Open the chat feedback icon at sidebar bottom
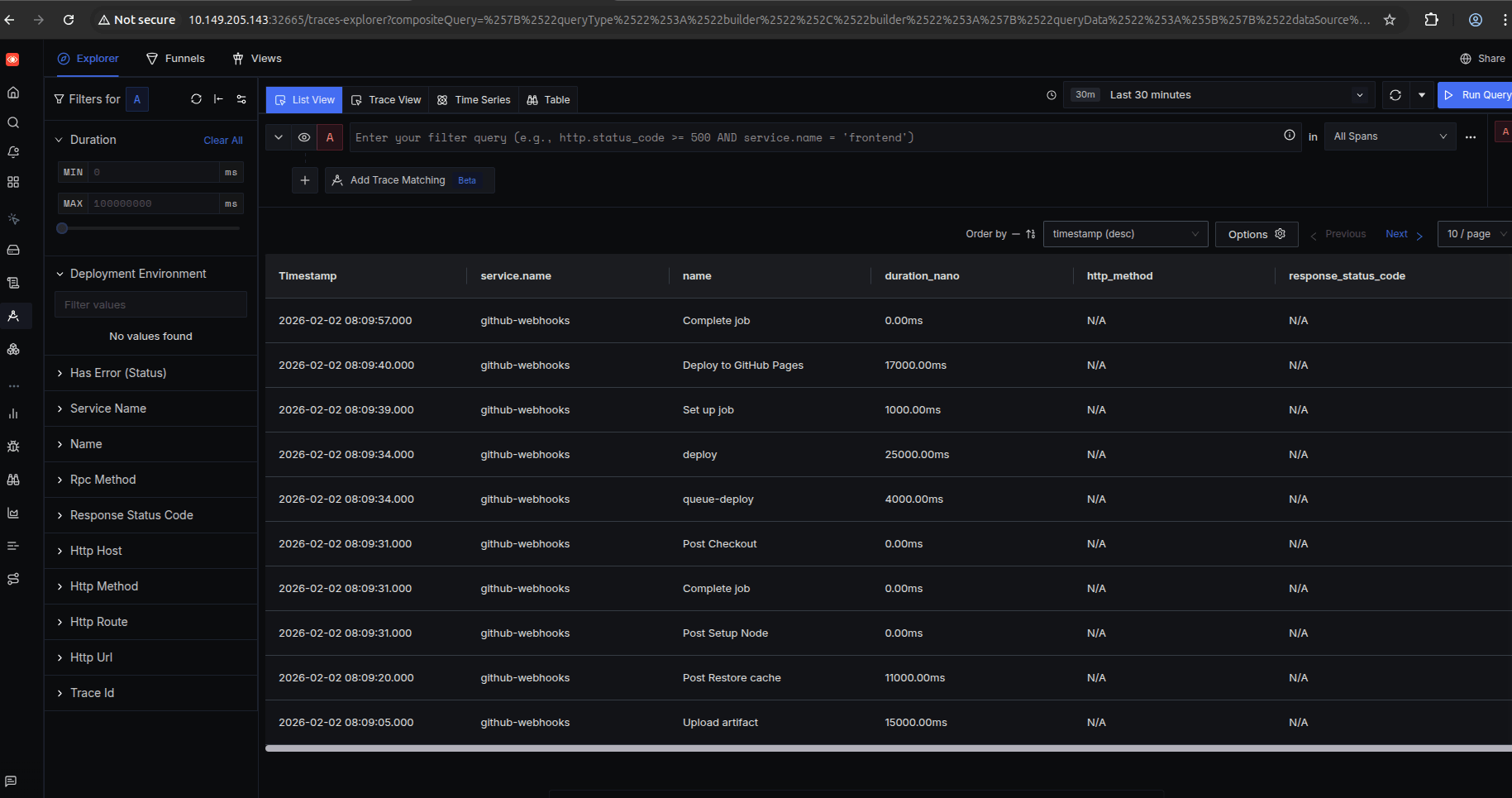This screenshot has height=798, width=1512. [x=11, y=781]
